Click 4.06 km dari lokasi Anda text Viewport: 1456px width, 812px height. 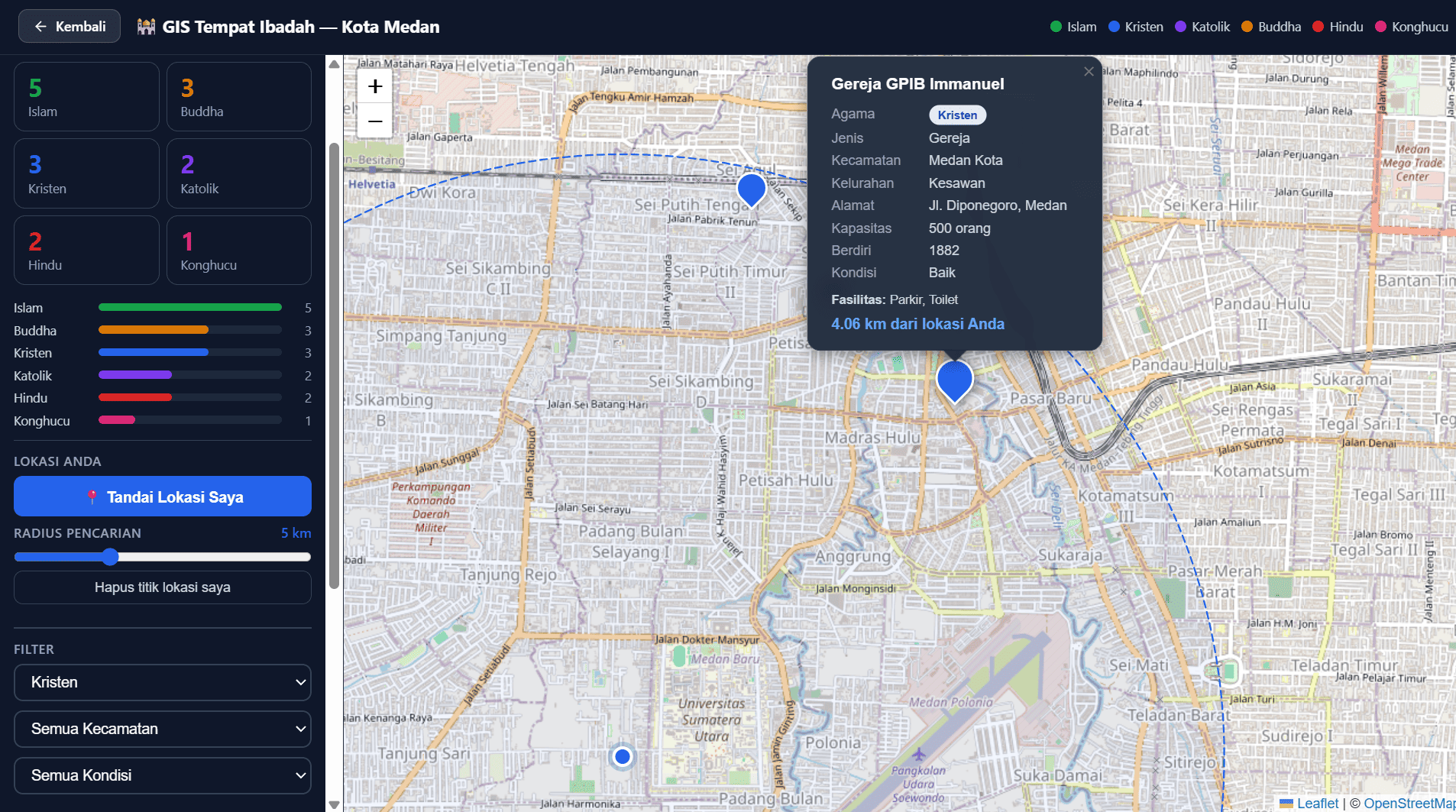click(917, 324)
